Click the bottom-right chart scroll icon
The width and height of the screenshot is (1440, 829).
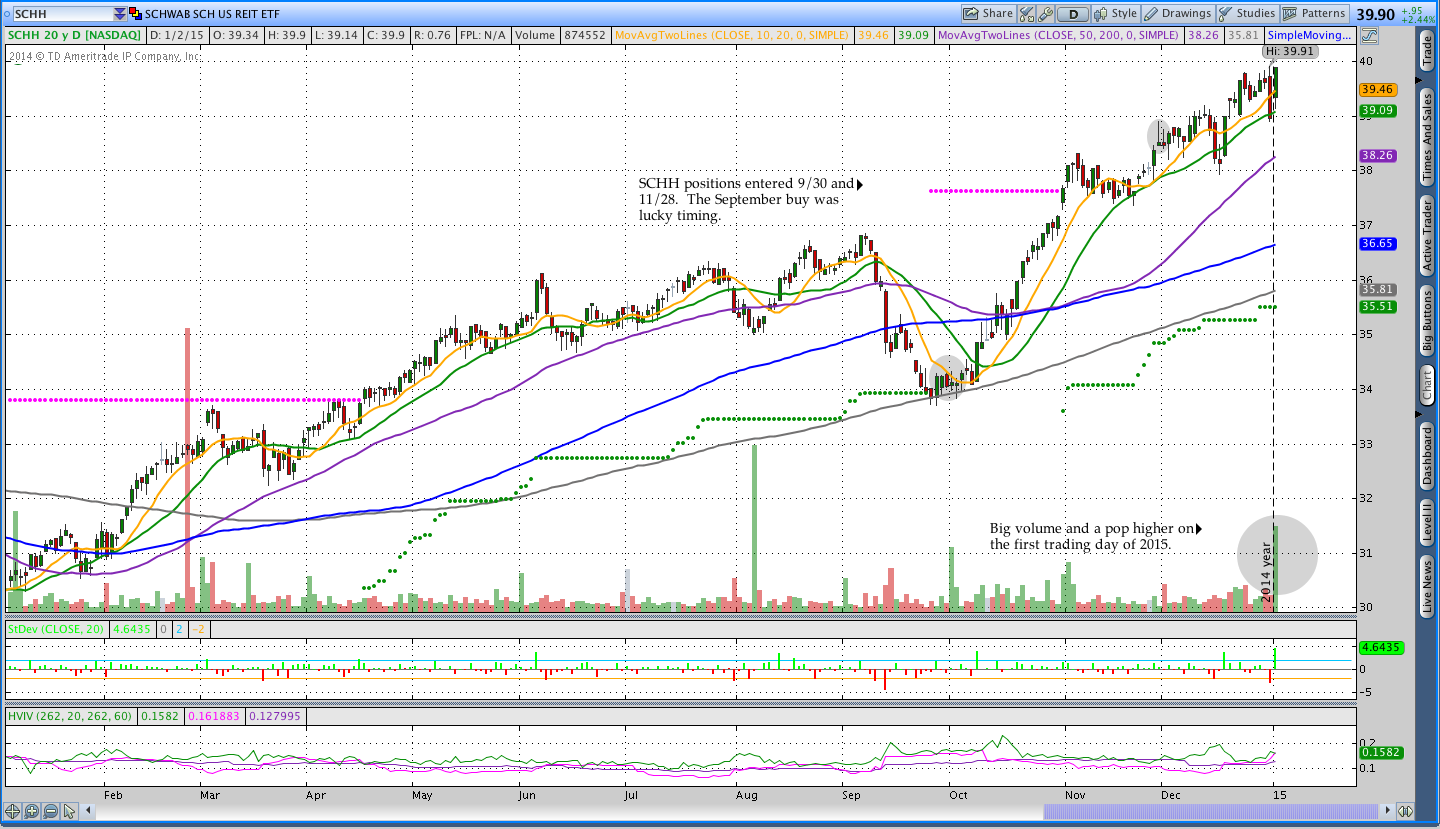pos(1405,811)
